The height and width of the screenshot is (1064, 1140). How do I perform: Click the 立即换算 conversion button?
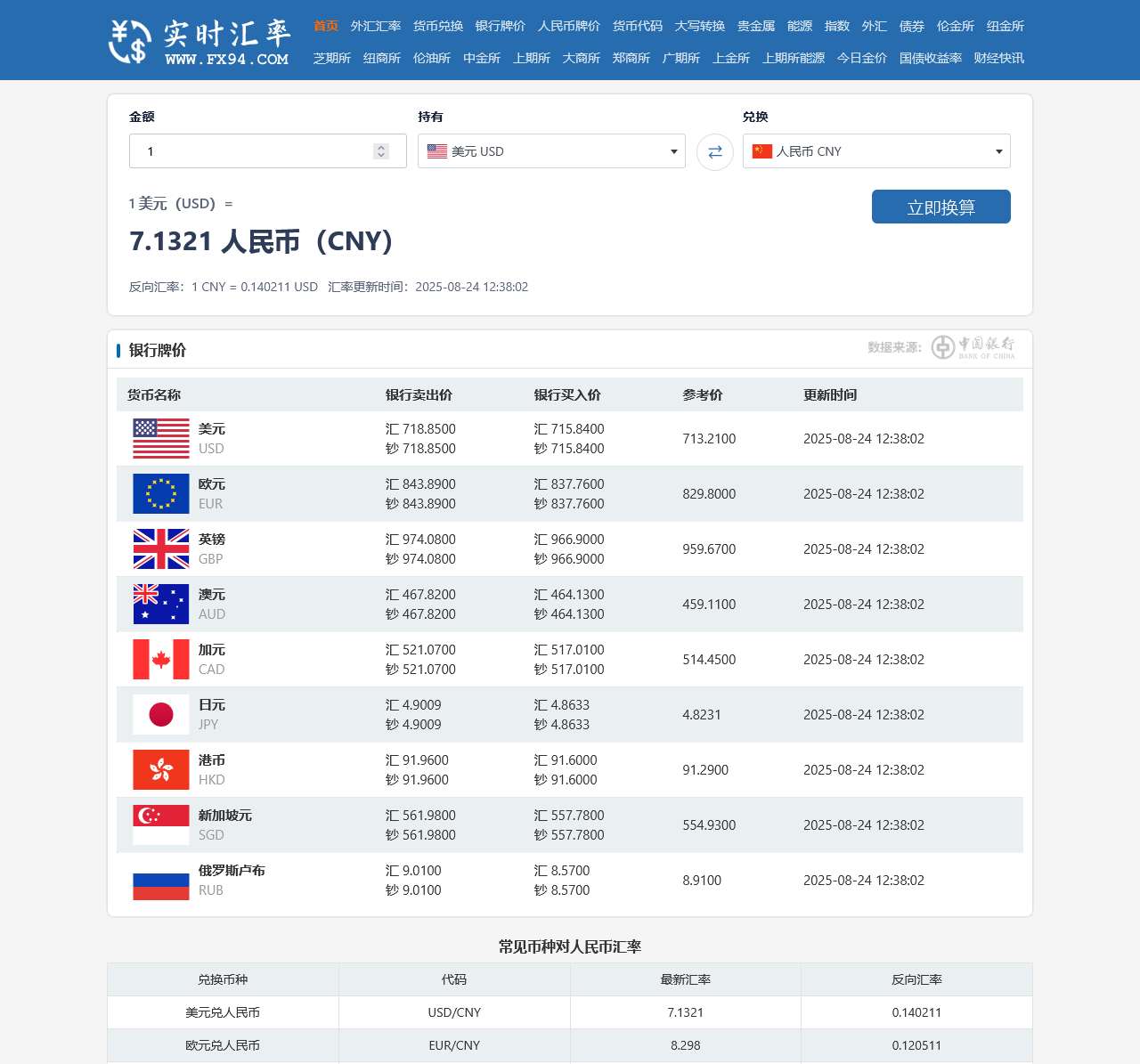pyautogui.click(x=940, y=206)
